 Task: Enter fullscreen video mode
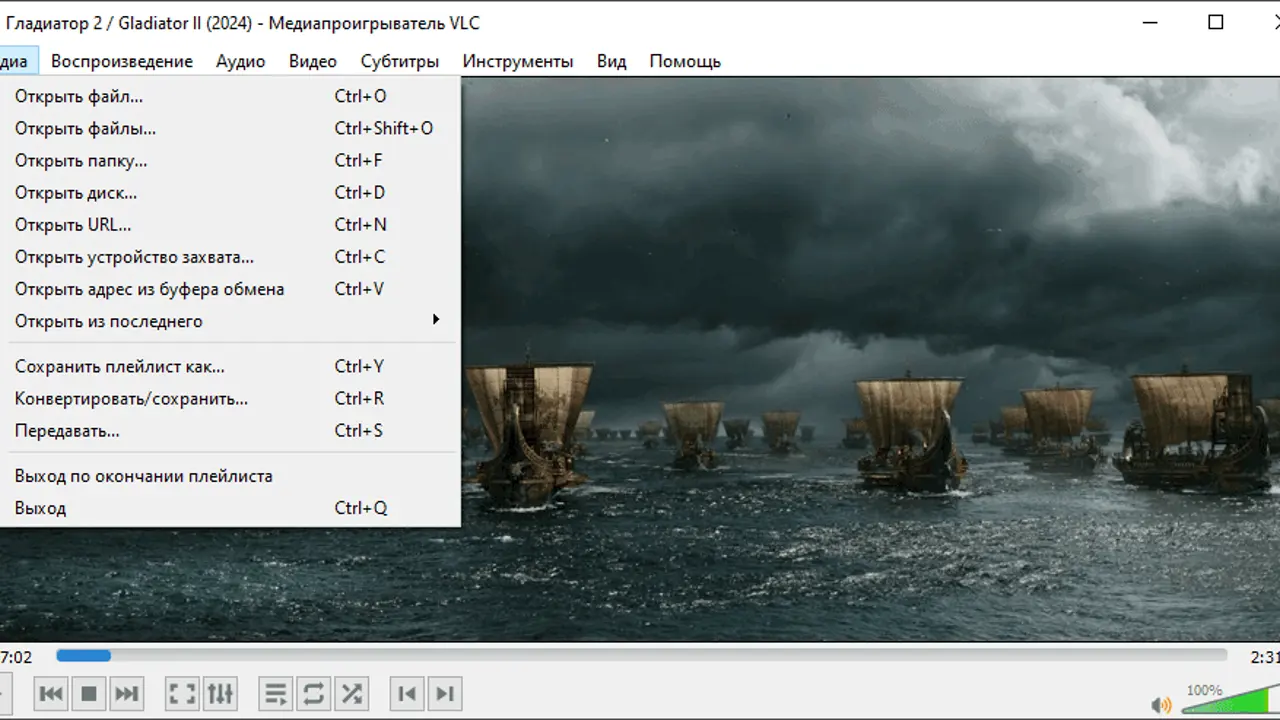pos(181,693)
